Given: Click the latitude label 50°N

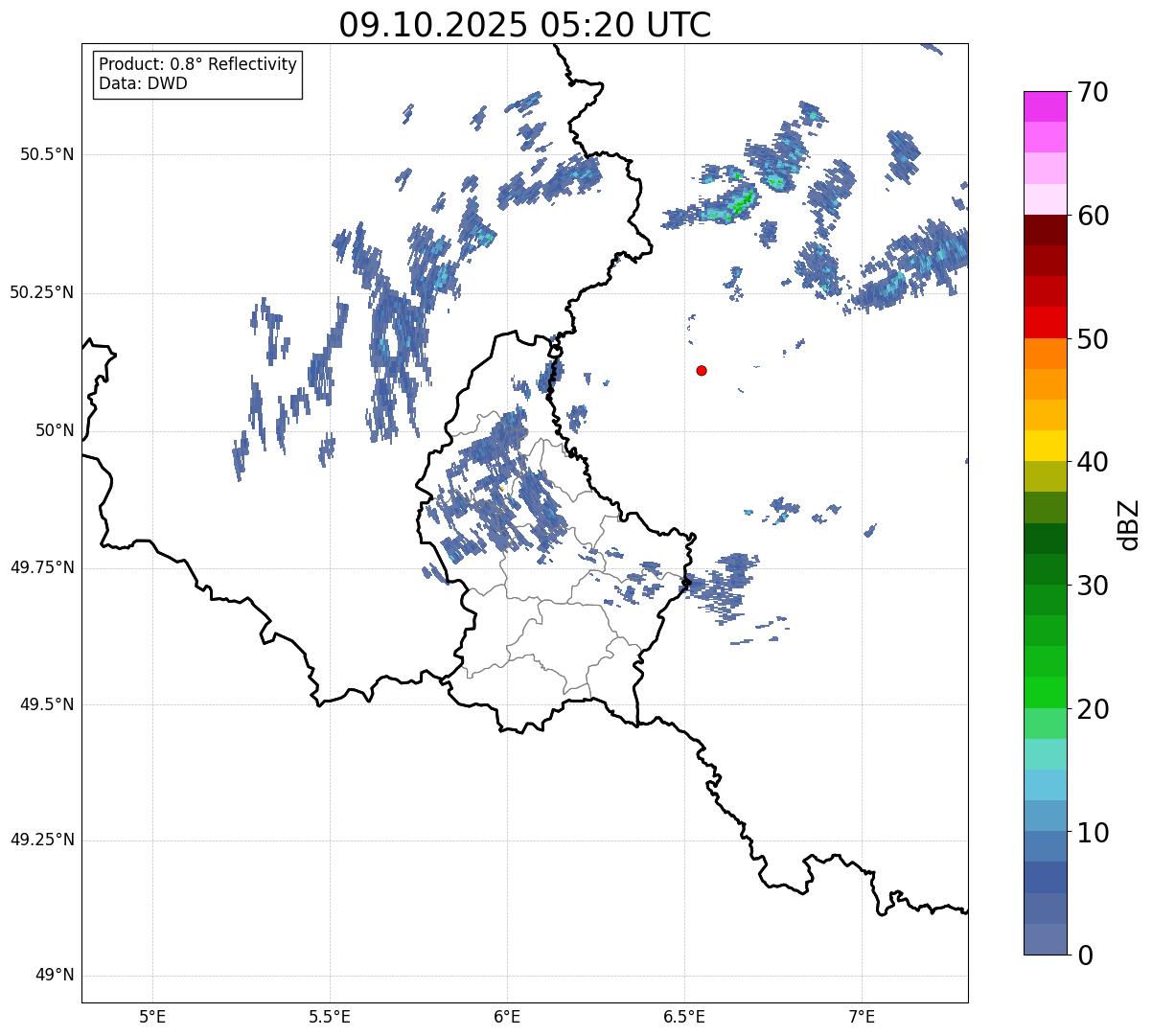Looking at the screenshot, I should pyautogui.click(x=55, y=431).
